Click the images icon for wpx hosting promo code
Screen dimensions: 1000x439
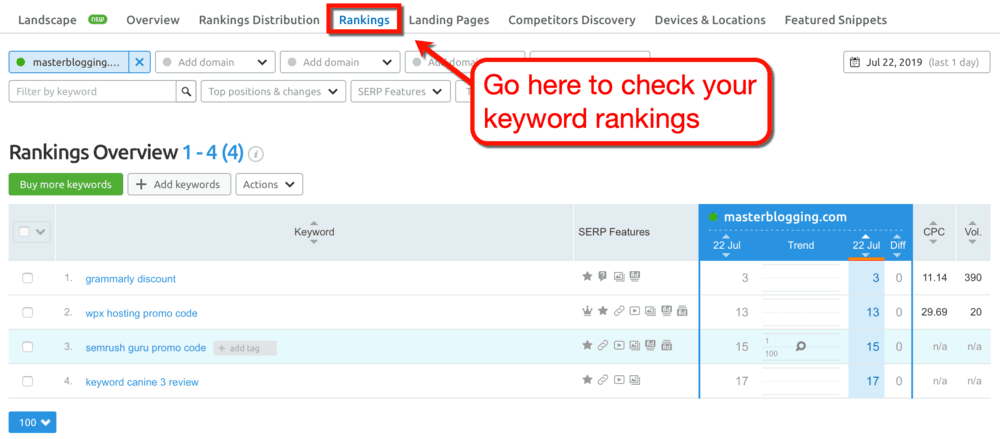[651, 311]
